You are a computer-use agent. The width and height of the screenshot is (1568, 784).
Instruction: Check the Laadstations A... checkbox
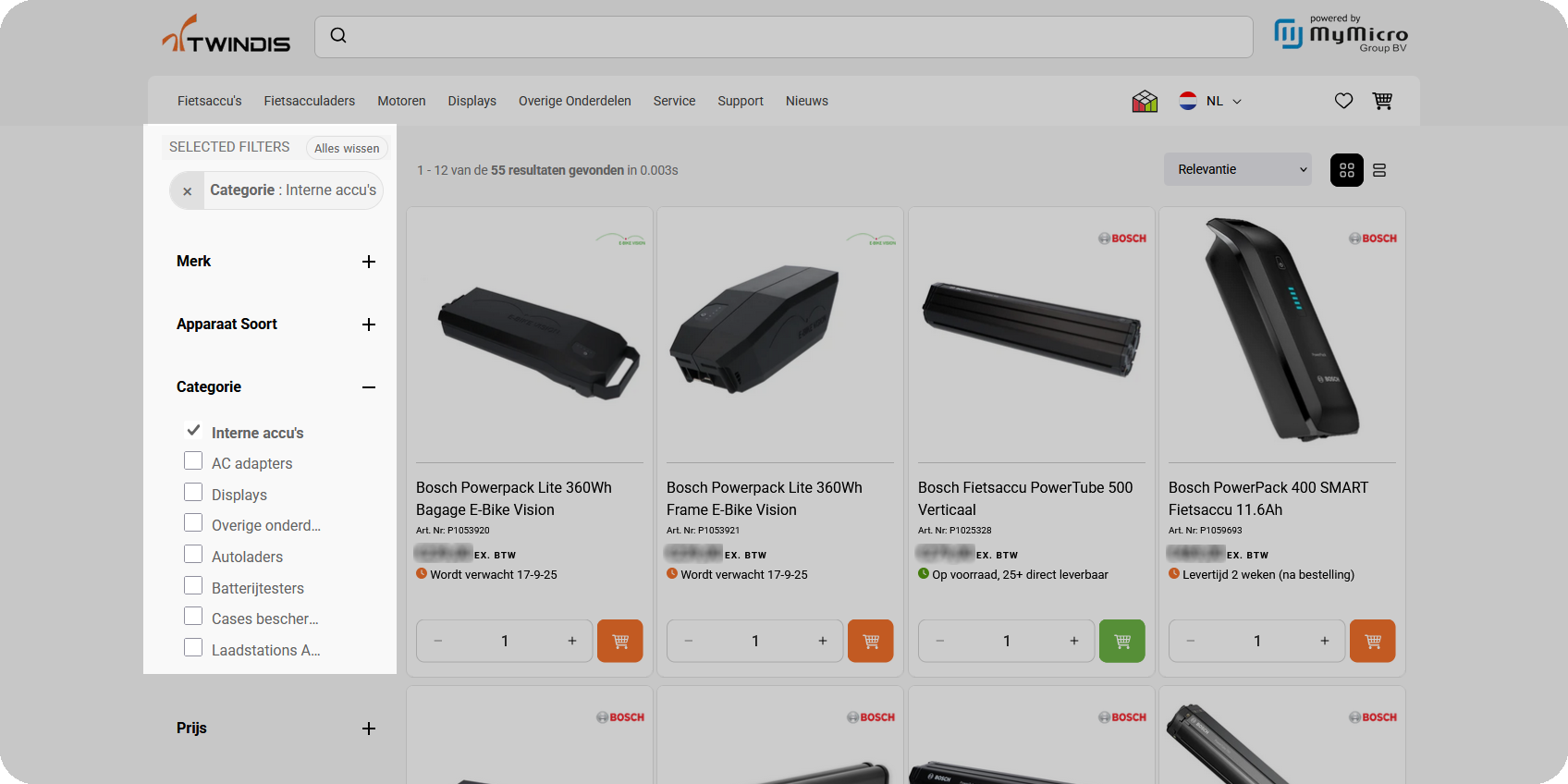[x=193, y=647]
